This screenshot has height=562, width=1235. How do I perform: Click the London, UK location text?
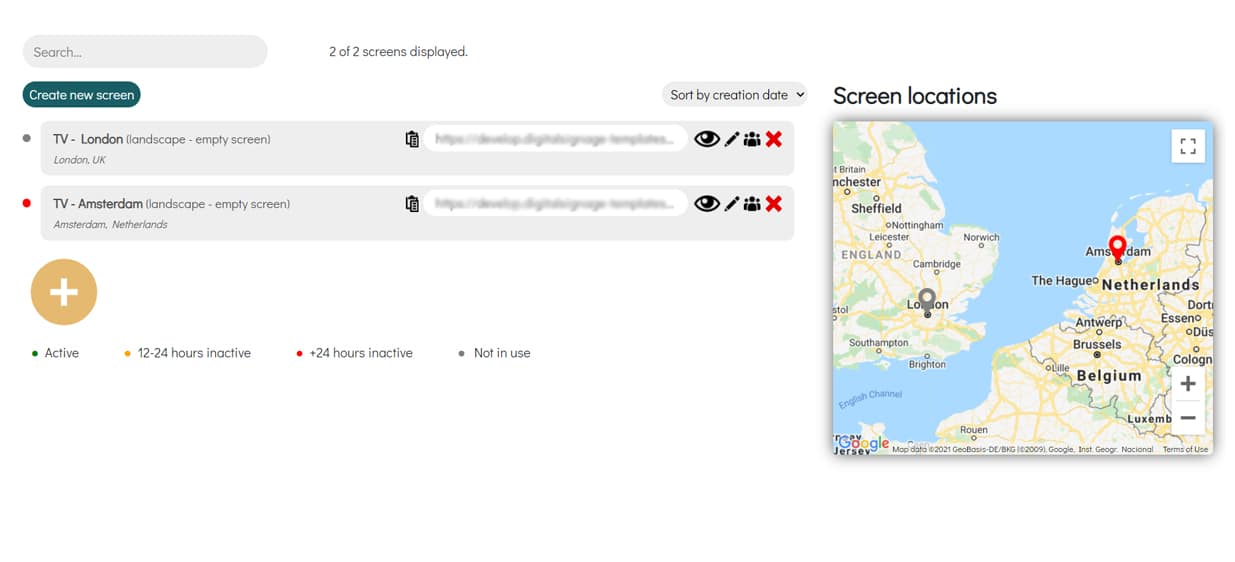click(80, 160)
